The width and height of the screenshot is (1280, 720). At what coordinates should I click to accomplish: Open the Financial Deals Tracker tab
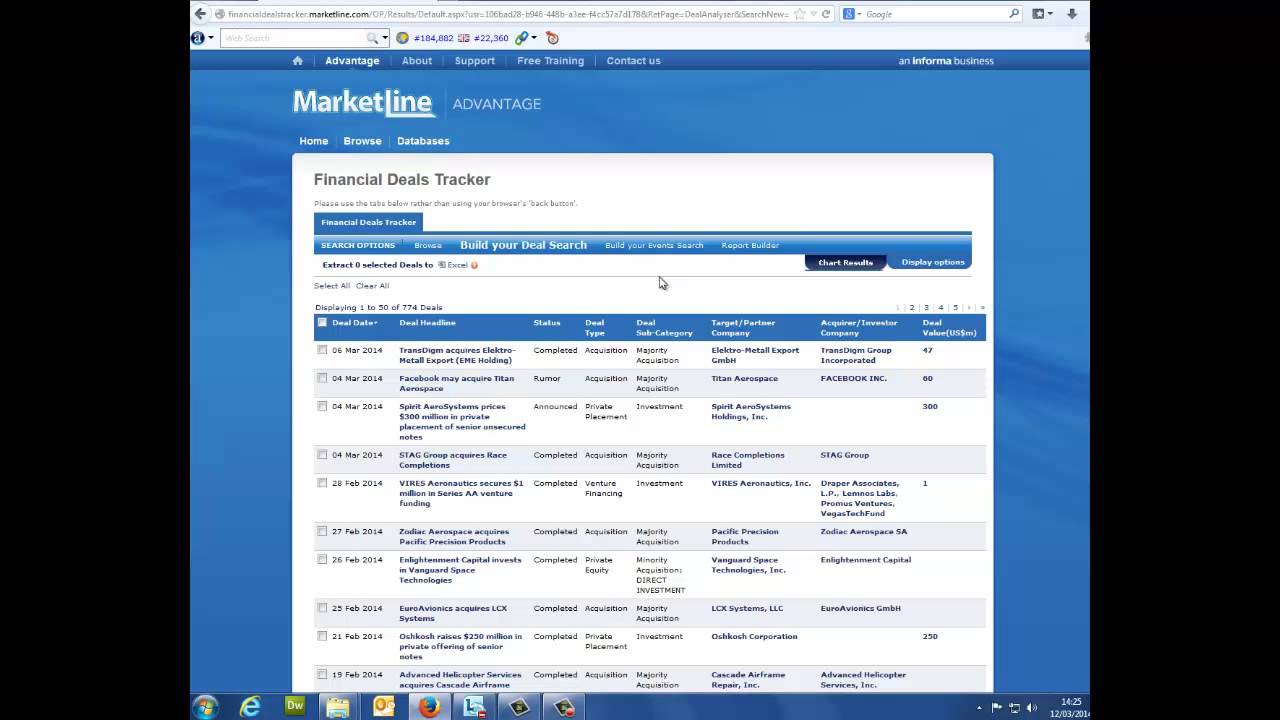coord(368,222)
